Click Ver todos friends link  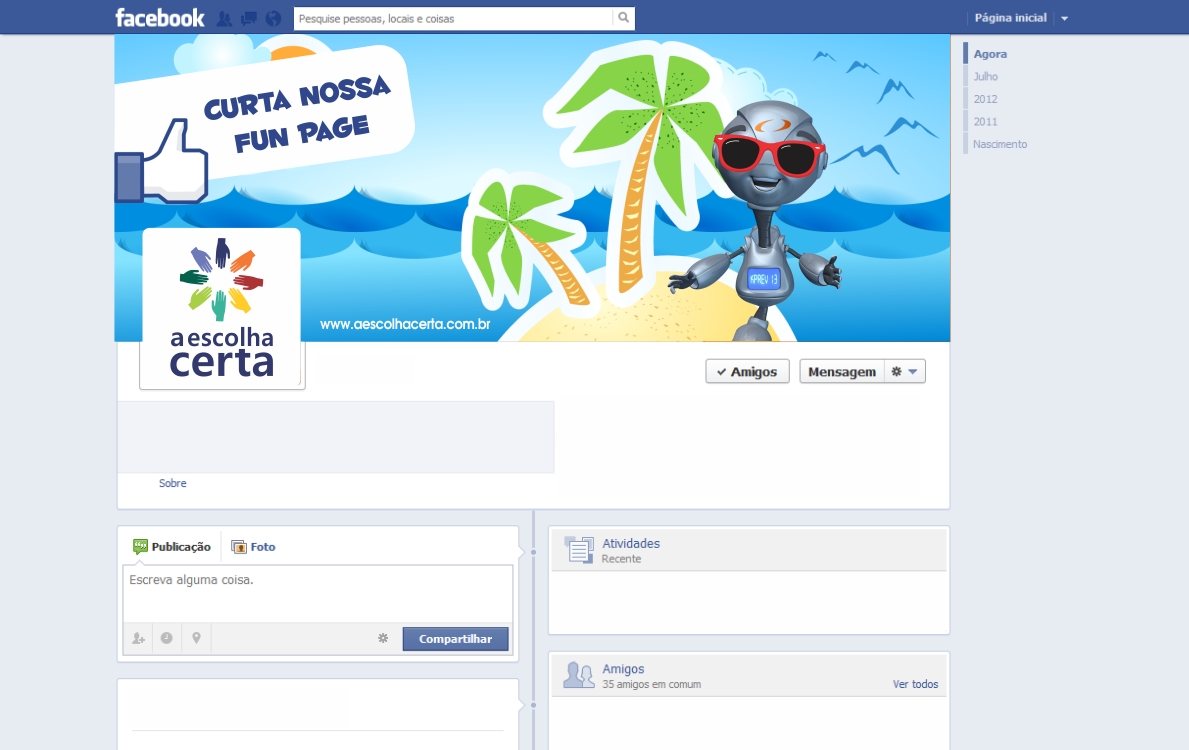coord(915,684)
